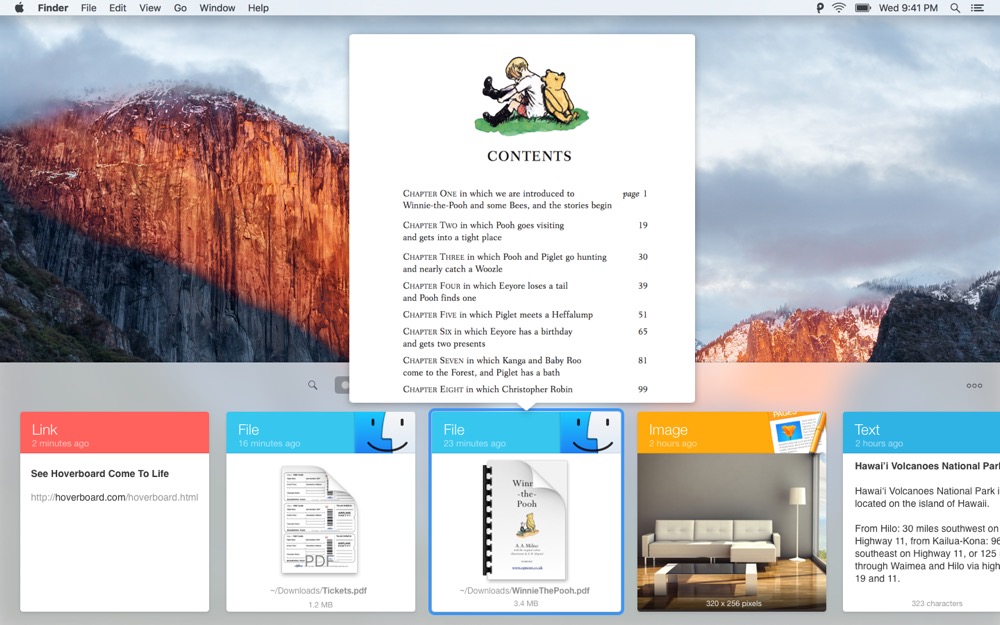This screenshot has width=1000, height=625.
Task: Open the Window menu
Action: (x=217, y=8)
